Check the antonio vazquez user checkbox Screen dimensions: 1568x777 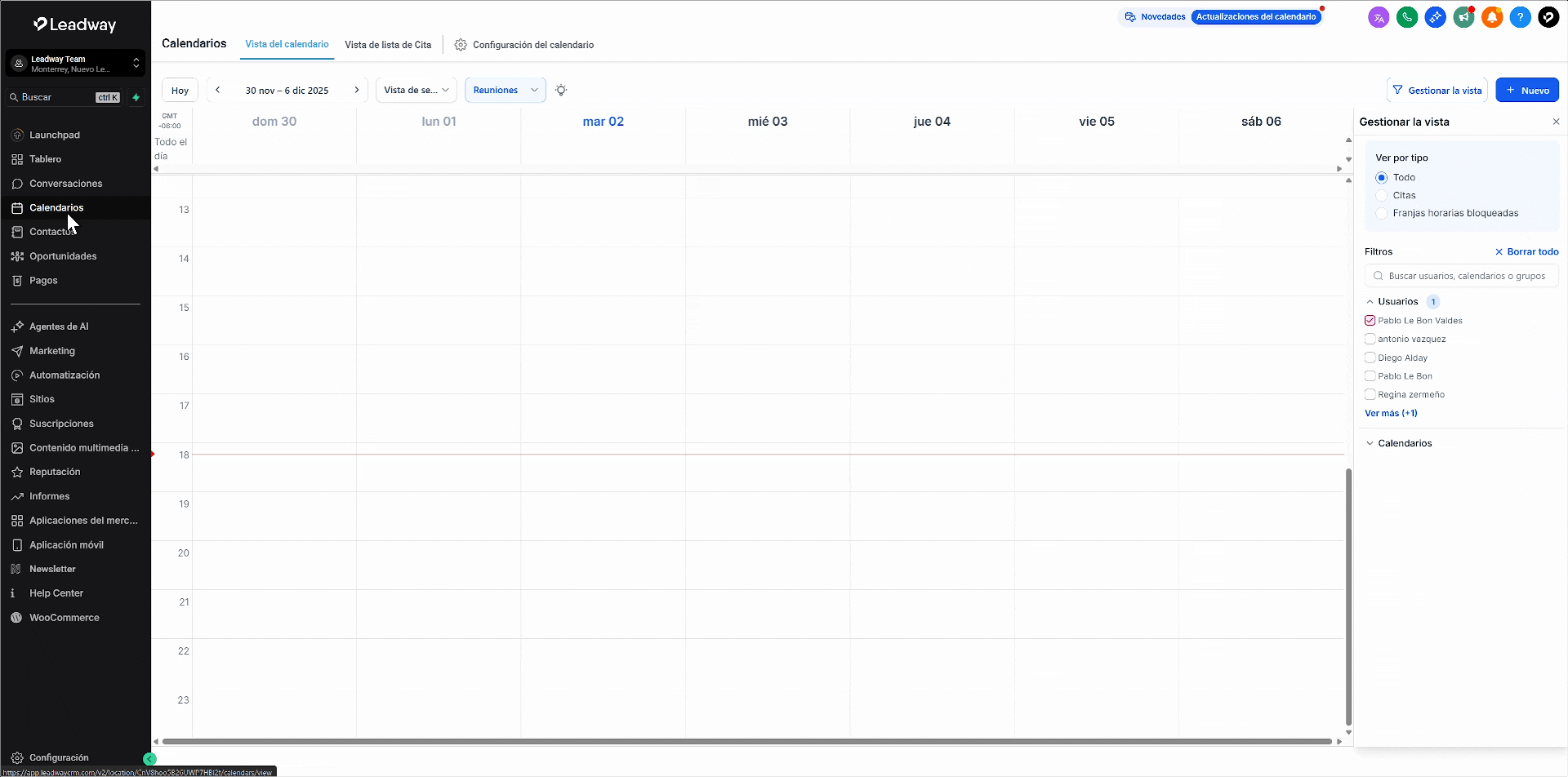(x=1370, y=340)
